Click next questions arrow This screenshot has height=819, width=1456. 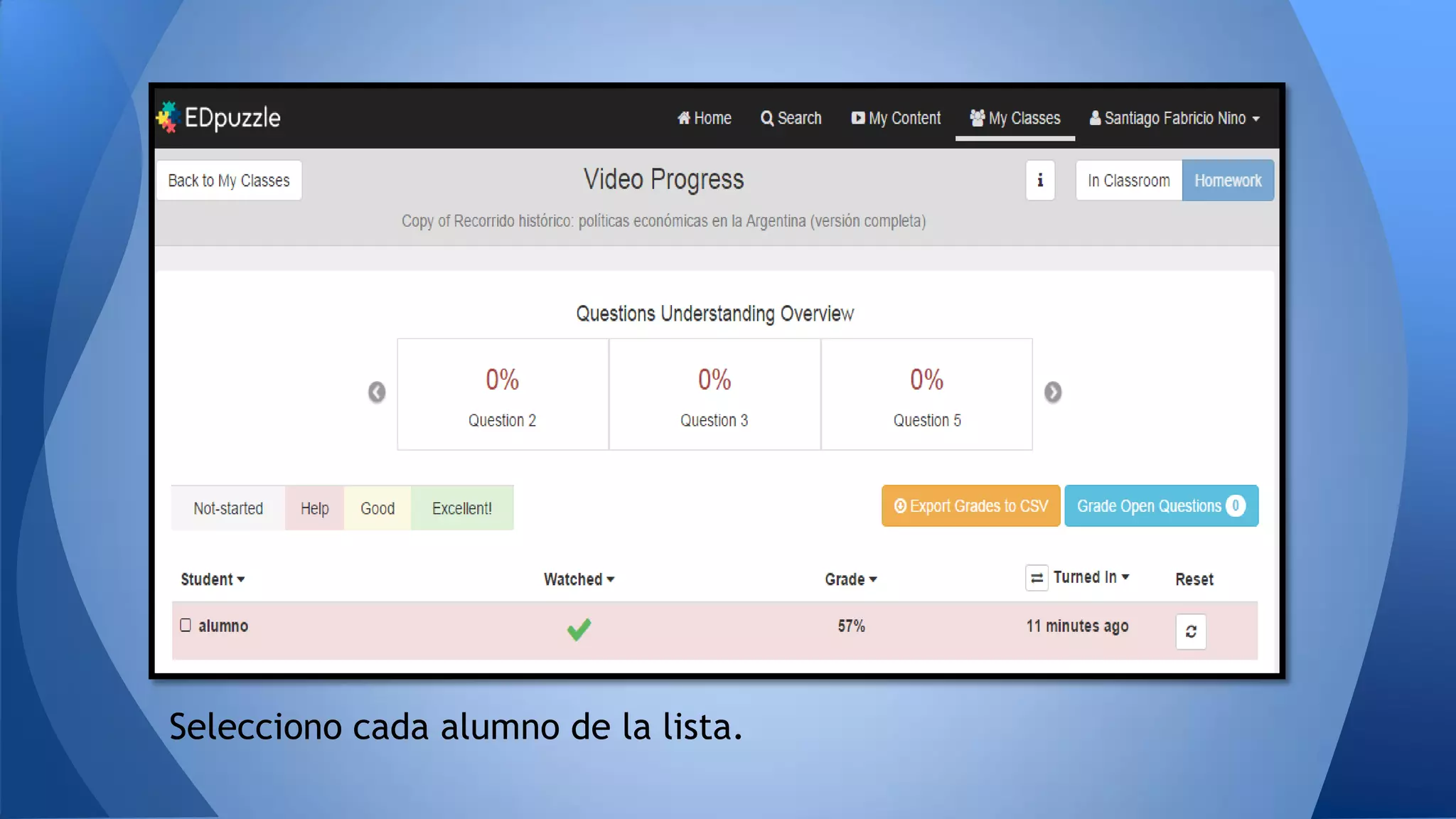tap(1053, 392)
